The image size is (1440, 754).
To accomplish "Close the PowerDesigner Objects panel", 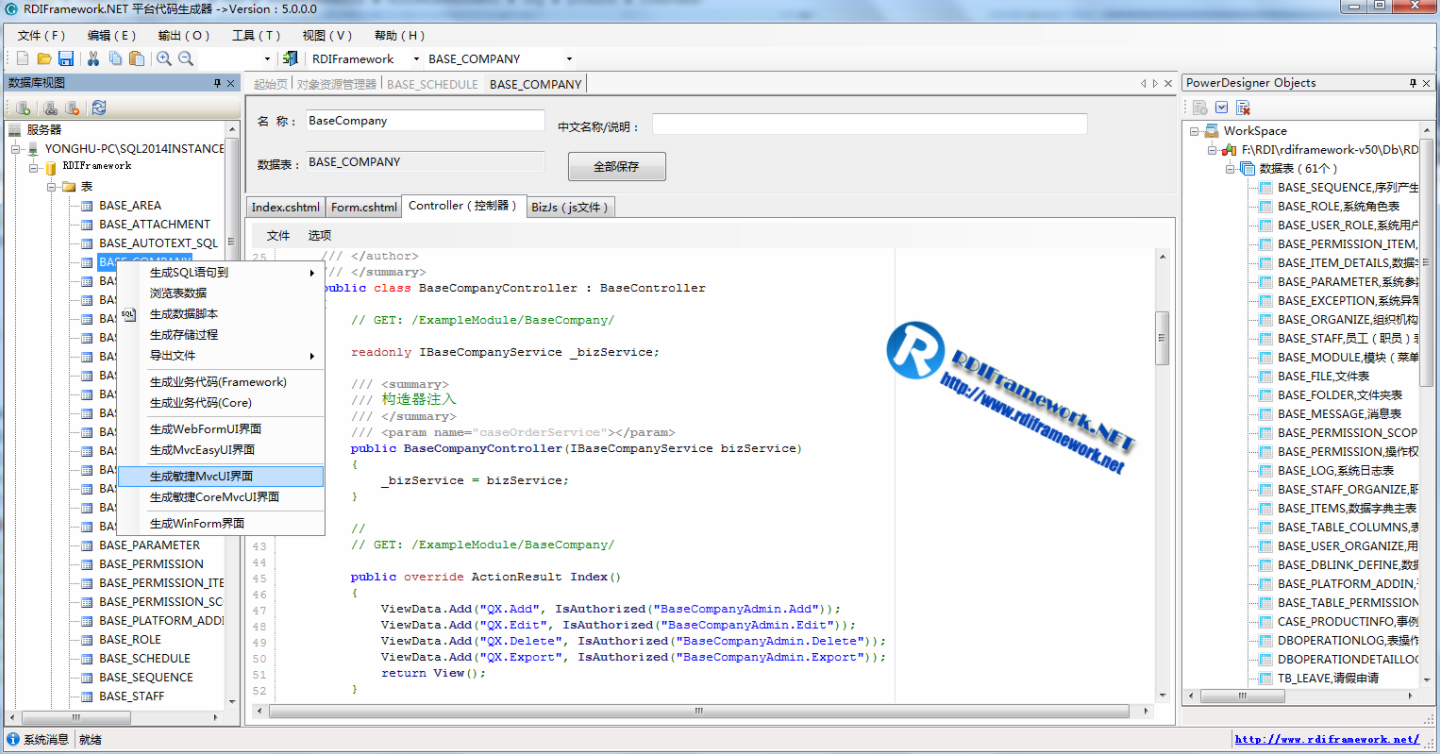I will [x=1428, y=83].
